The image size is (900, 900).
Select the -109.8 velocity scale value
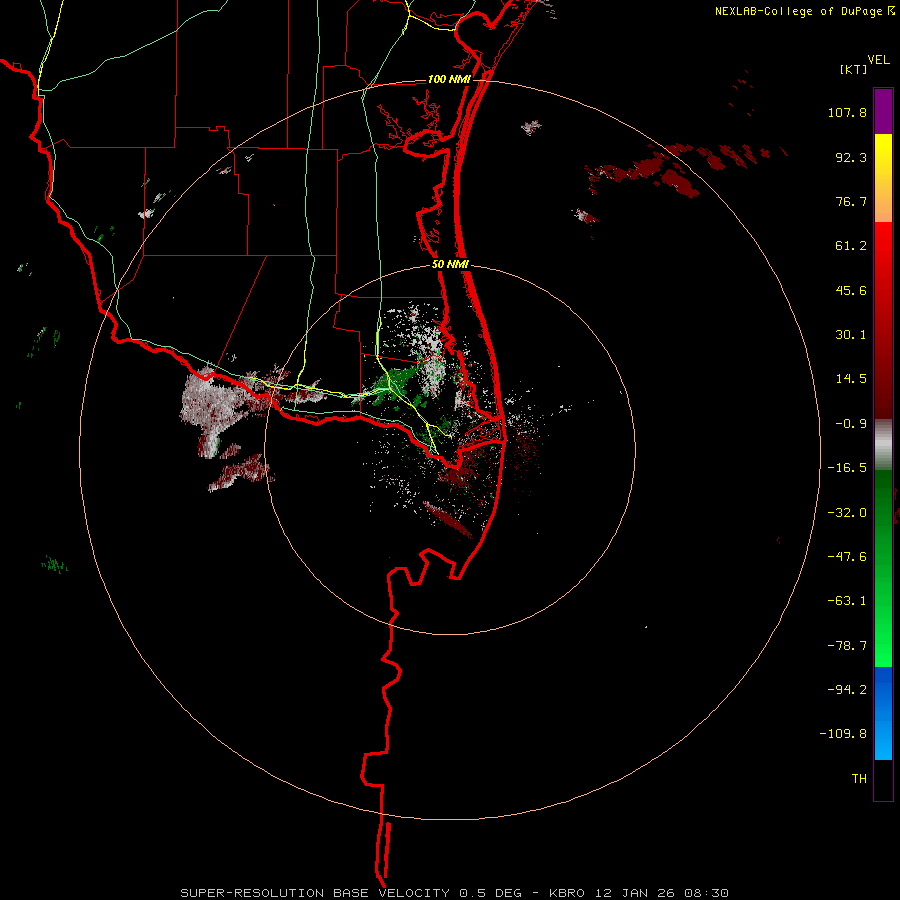click(843, 734)
